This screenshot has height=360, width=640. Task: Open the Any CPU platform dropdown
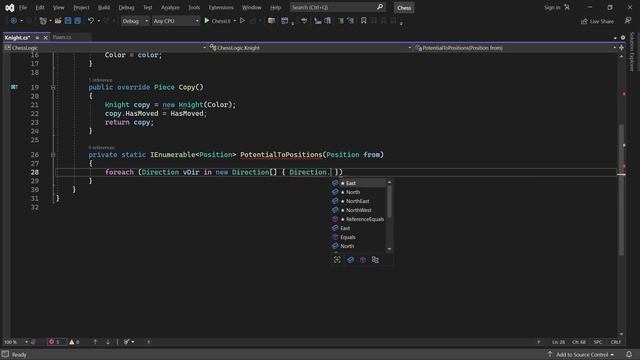176,21
